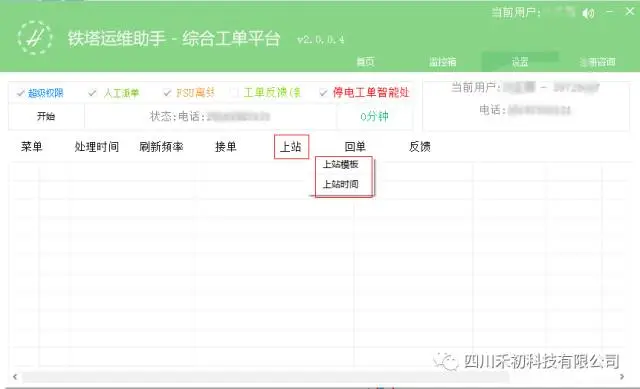Viewport: 640px width, 389px height.
Task: Click the 当前用户 label in user panel
Action: [475, 87]
